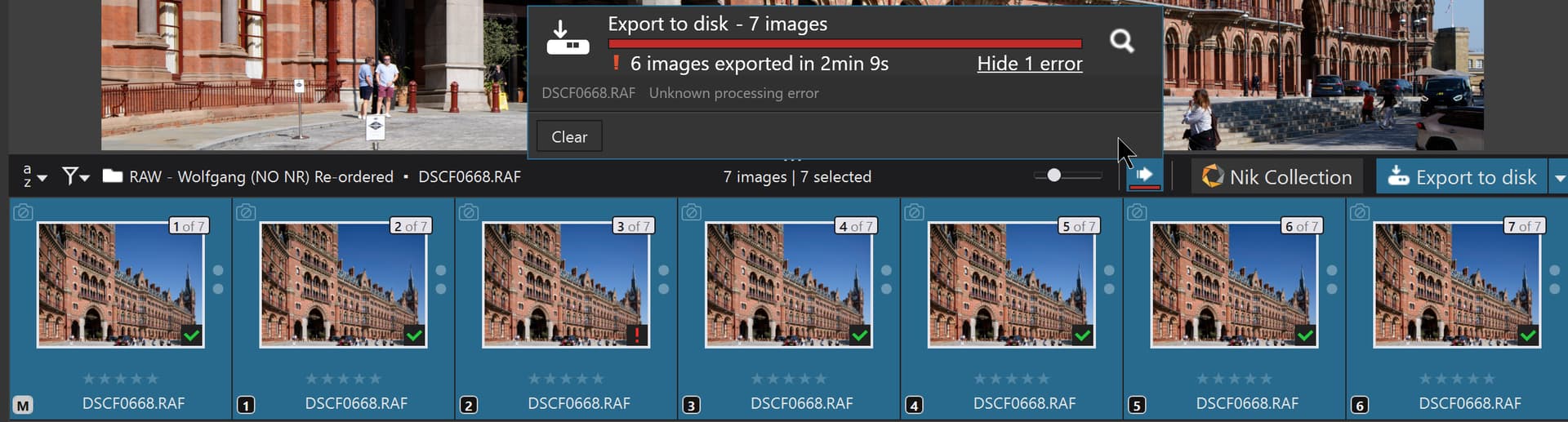Viewport: 1568px width, 422px height.
Task: Click the export progress arrow icon
Action: 1144,175
